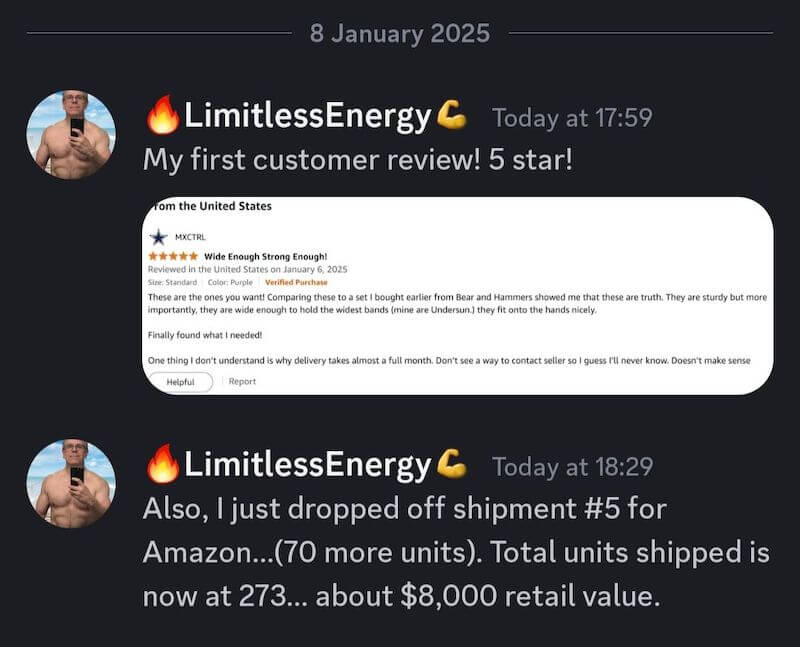
Task: Click the timestamp Today at 17:59
Action: (x=568, y=117)
